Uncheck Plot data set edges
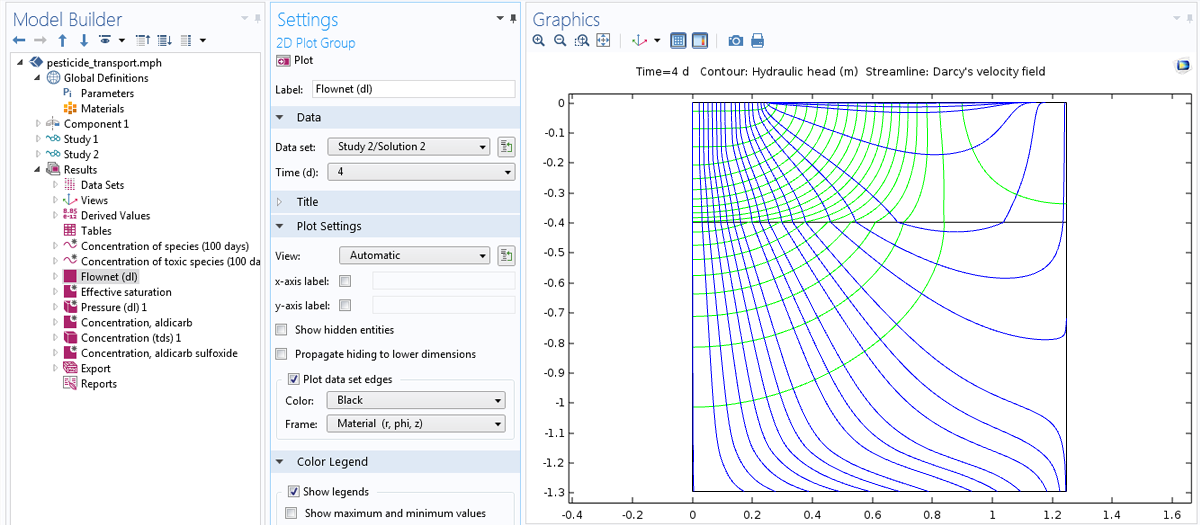1204x528 pixels. tap(294, 379)
